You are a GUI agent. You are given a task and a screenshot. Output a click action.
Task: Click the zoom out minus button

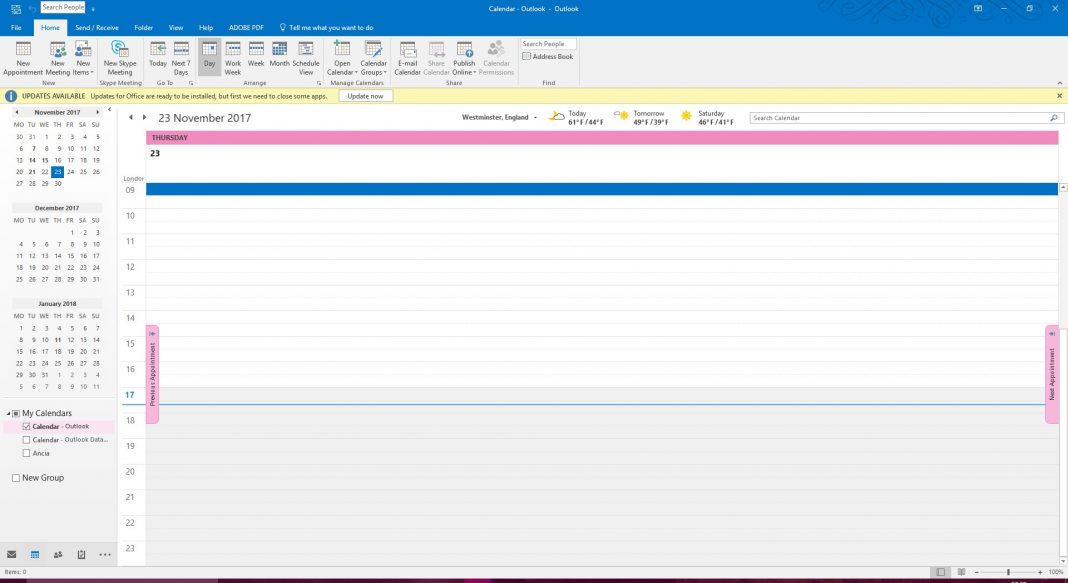(x=977, y=572)
